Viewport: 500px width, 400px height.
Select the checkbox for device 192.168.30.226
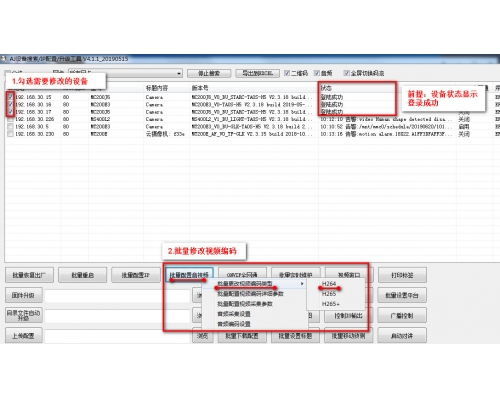click(10, 119)
